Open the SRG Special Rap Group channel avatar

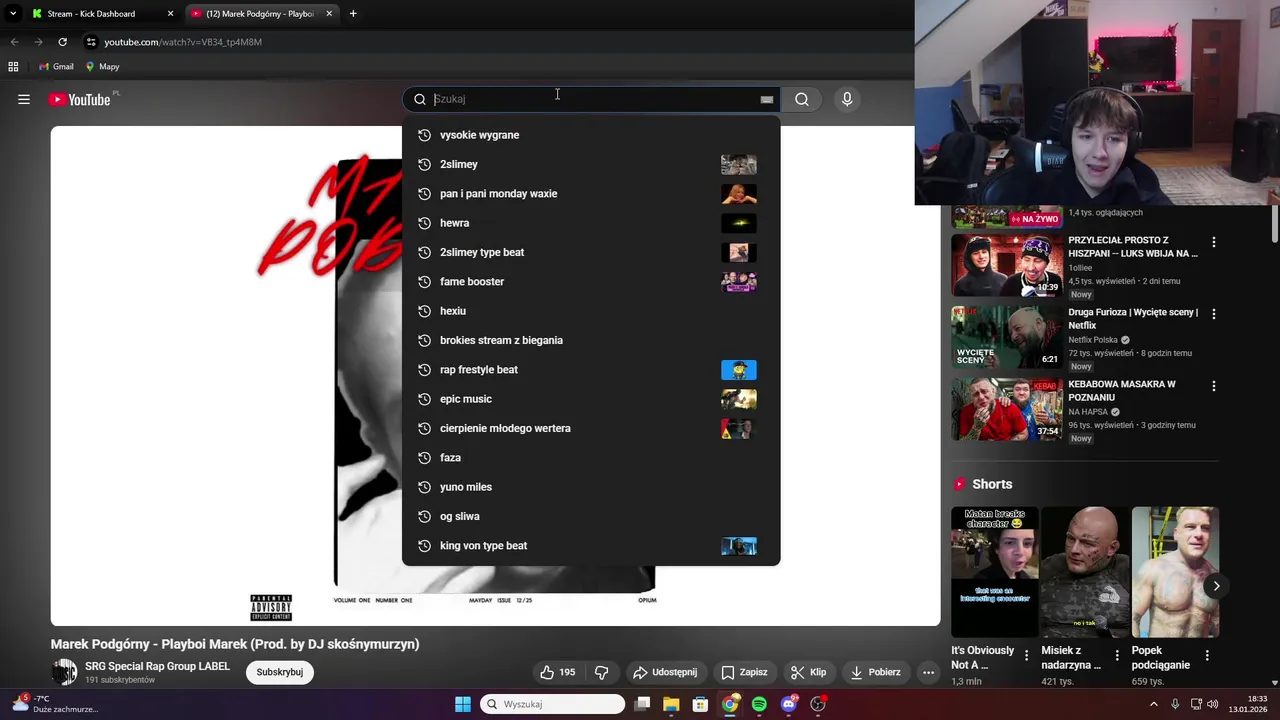pos(64,672)
